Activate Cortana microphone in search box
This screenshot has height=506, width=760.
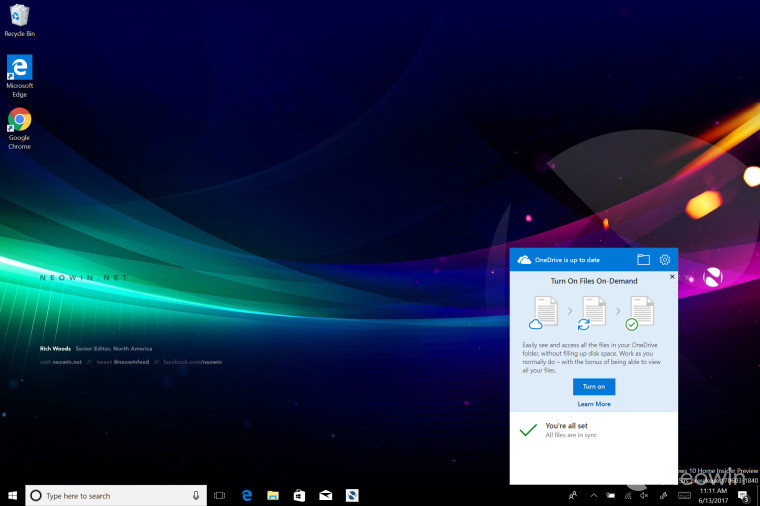click(196, 495)
